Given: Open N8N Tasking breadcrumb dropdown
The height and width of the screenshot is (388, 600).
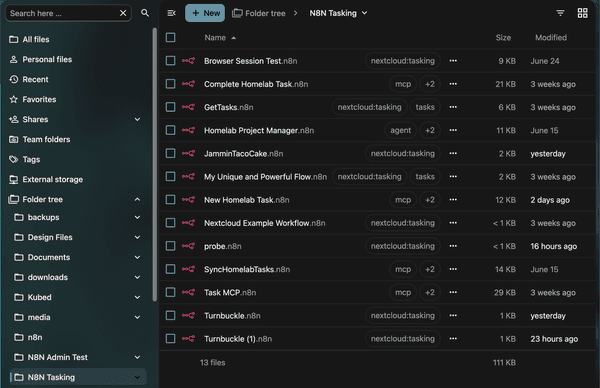Looking at the screenshot, I should click(x=339, y=13).
